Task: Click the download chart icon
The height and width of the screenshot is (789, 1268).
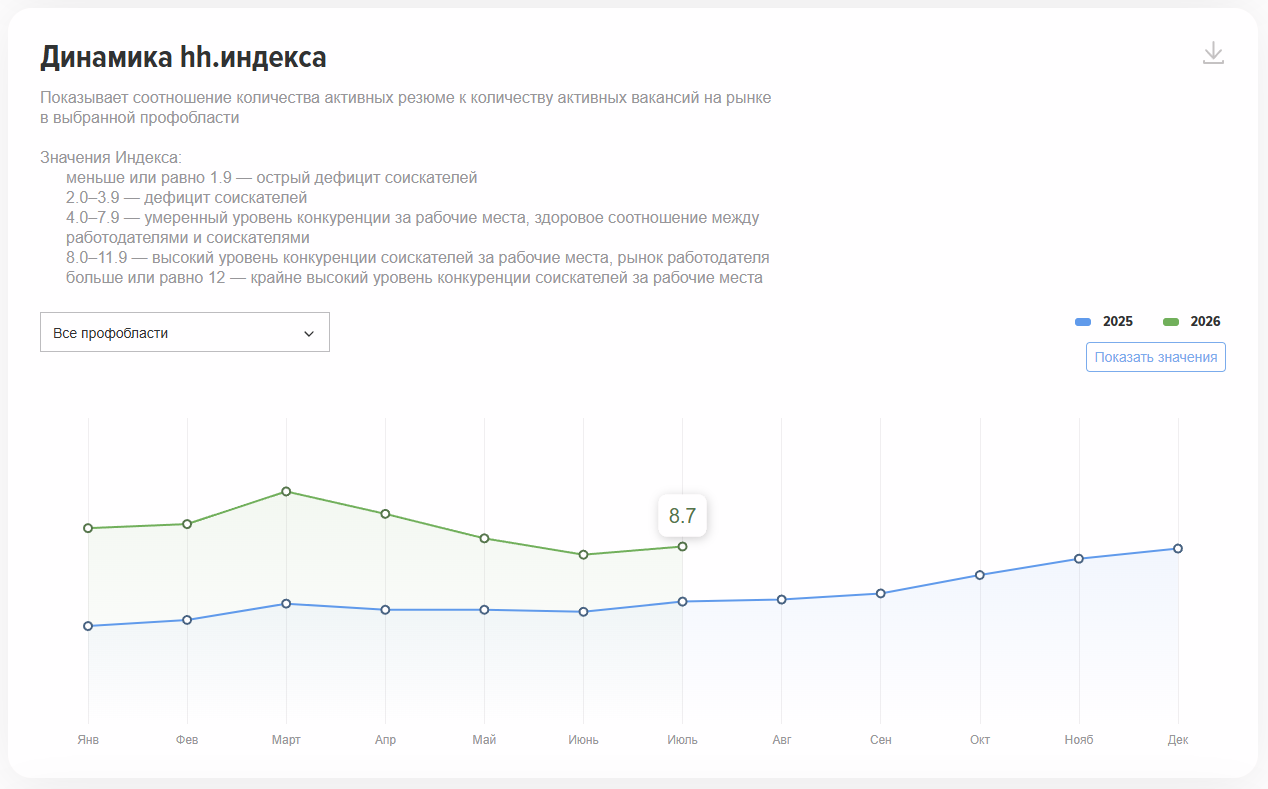Action: (x=1213, y=53)
